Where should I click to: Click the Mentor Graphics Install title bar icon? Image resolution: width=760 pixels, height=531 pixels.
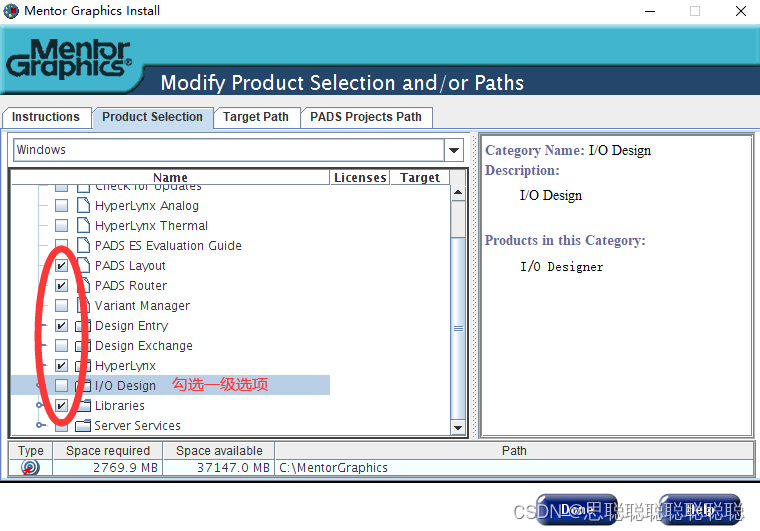[x=11, y=11]
